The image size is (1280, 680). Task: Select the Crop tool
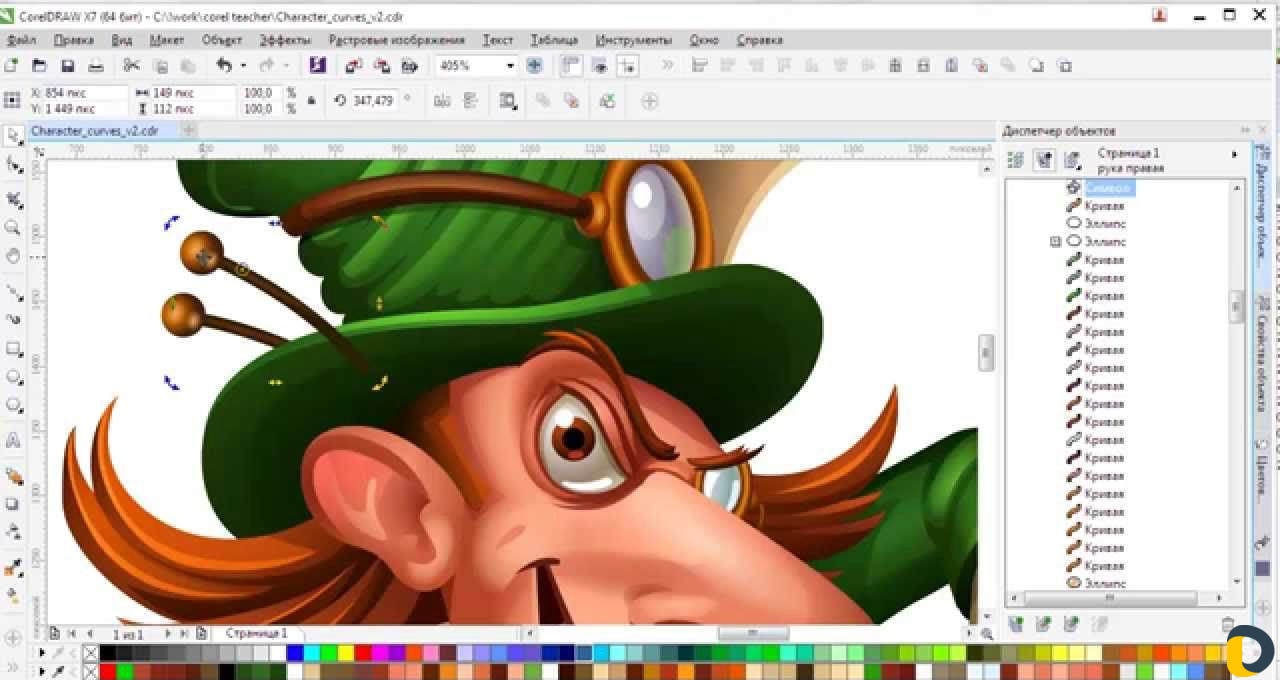[13, 200]
